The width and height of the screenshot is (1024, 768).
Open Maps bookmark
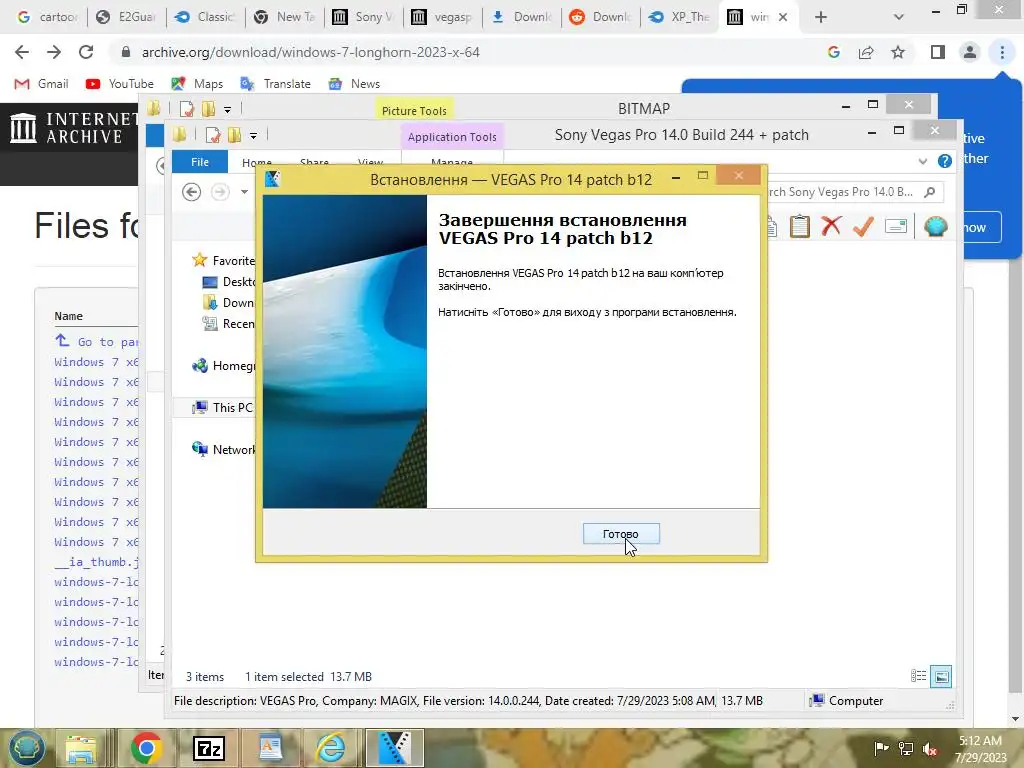pos(197,84)
